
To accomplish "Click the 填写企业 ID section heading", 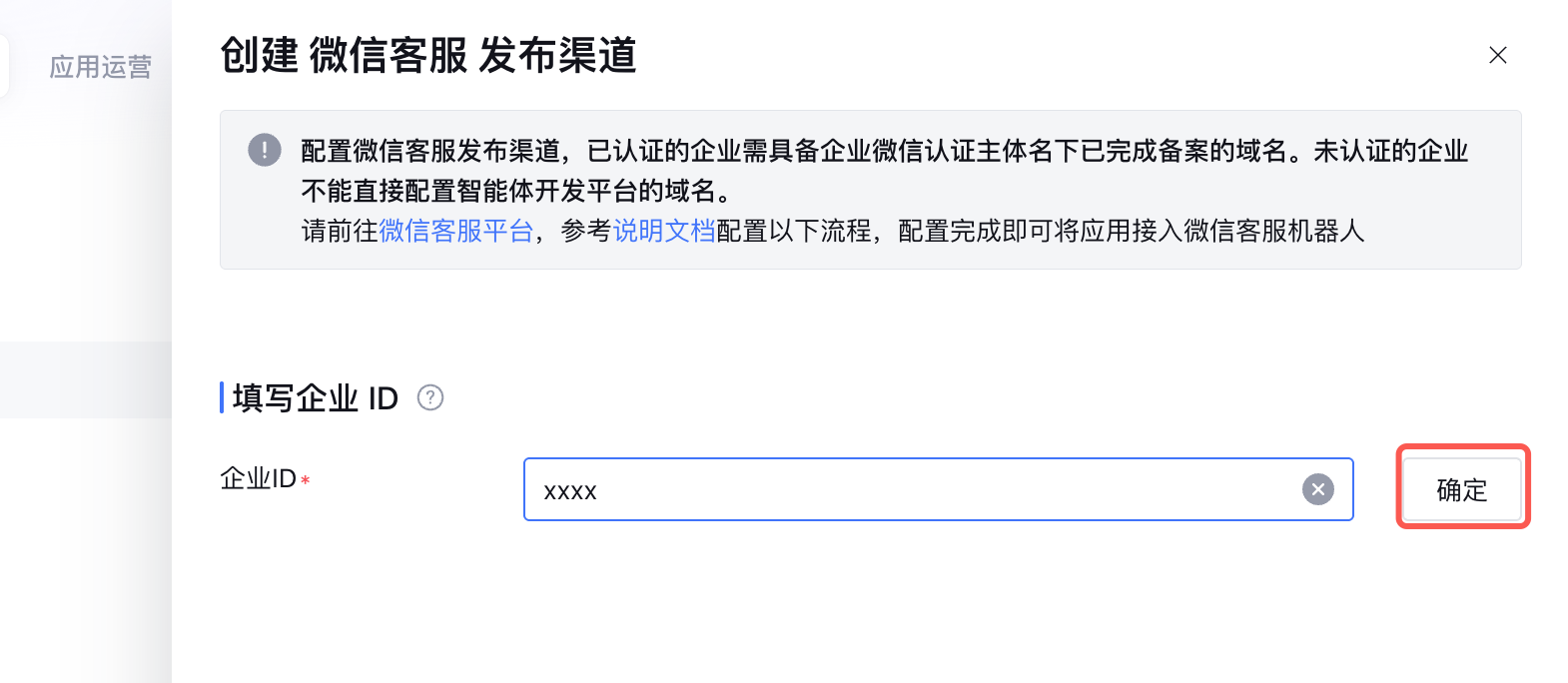I will tap(315, 397).
